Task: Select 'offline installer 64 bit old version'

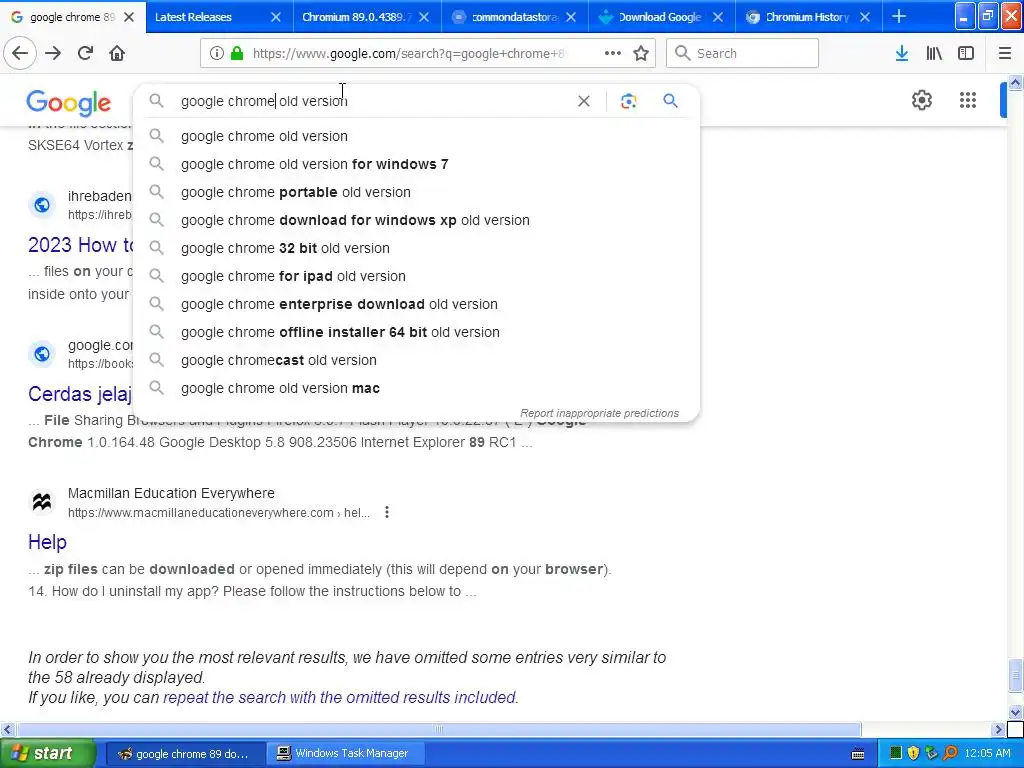Action: pos(416,332)
